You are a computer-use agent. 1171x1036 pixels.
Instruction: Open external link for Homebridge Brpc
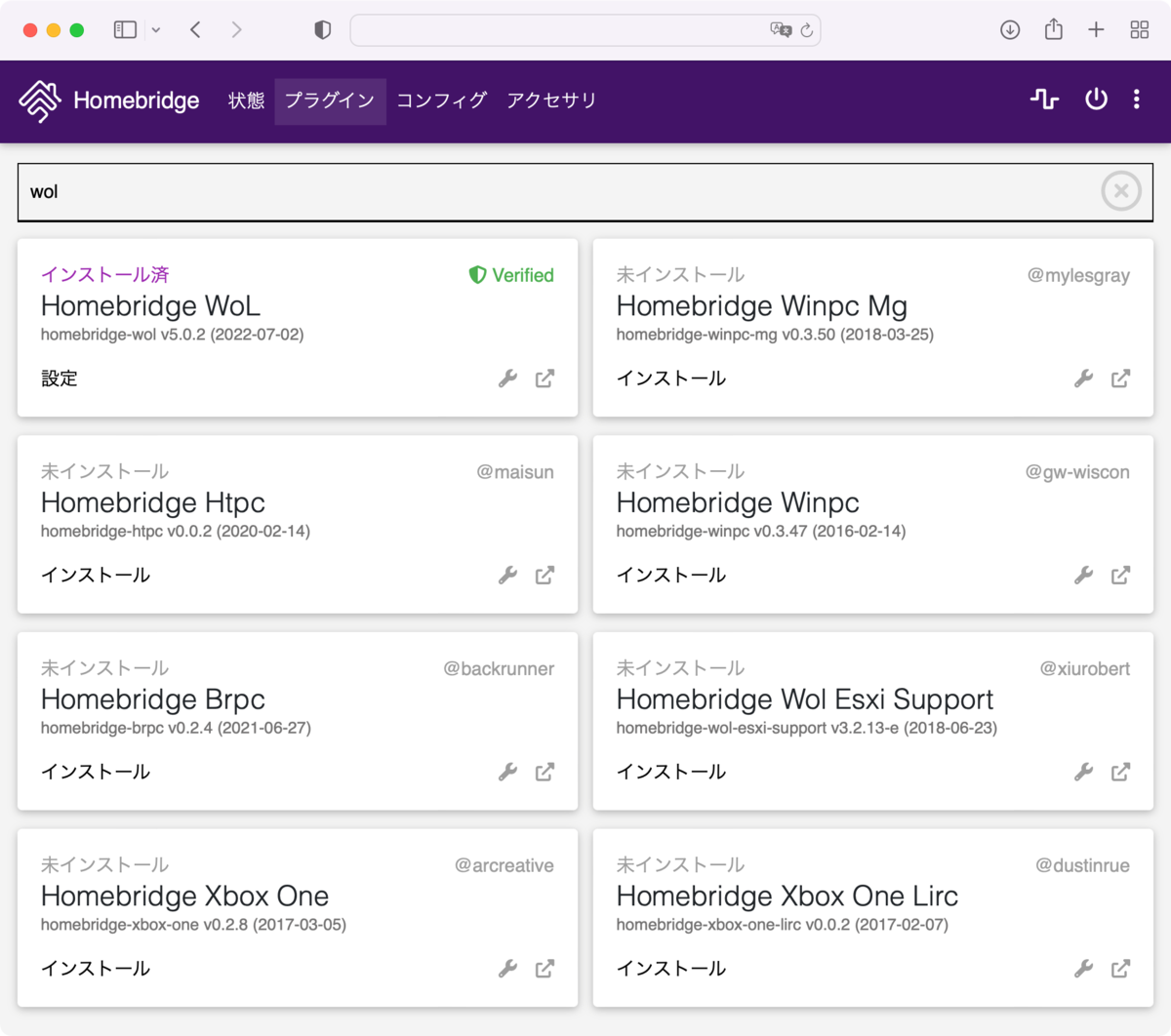(x=545, y=773)
